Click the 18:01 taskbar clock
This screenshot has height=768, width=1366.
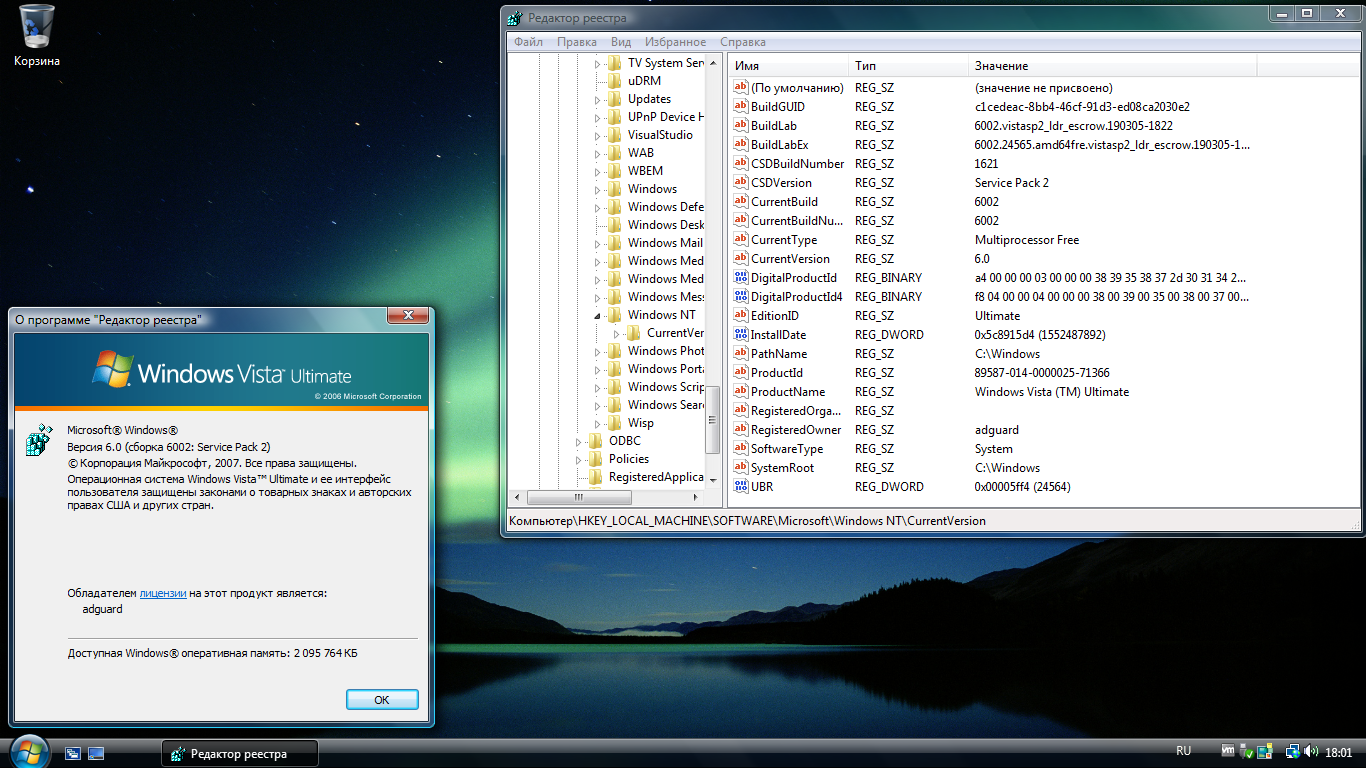pos(1338,752)
